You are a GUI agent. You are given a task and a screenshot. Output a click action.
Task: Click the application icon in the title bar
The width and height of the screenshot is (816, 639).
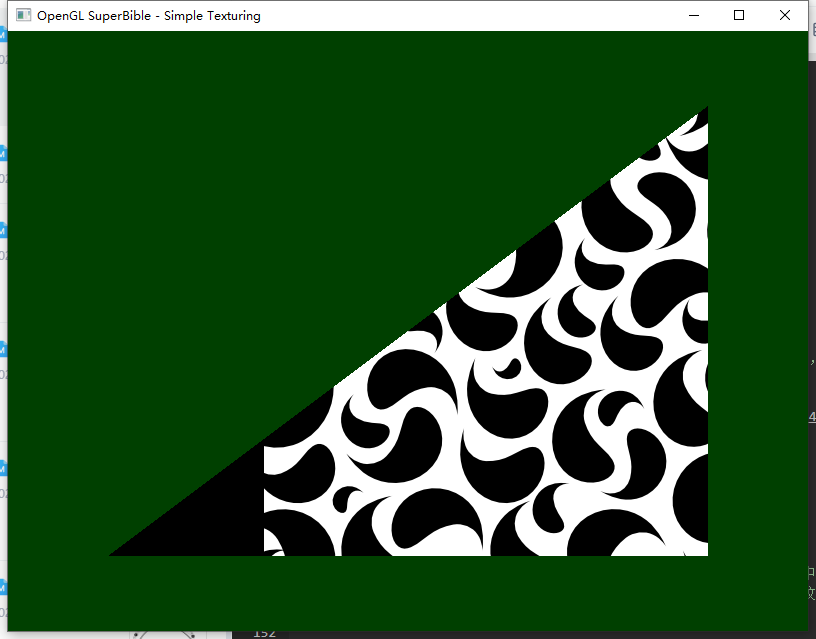(23, 15)
